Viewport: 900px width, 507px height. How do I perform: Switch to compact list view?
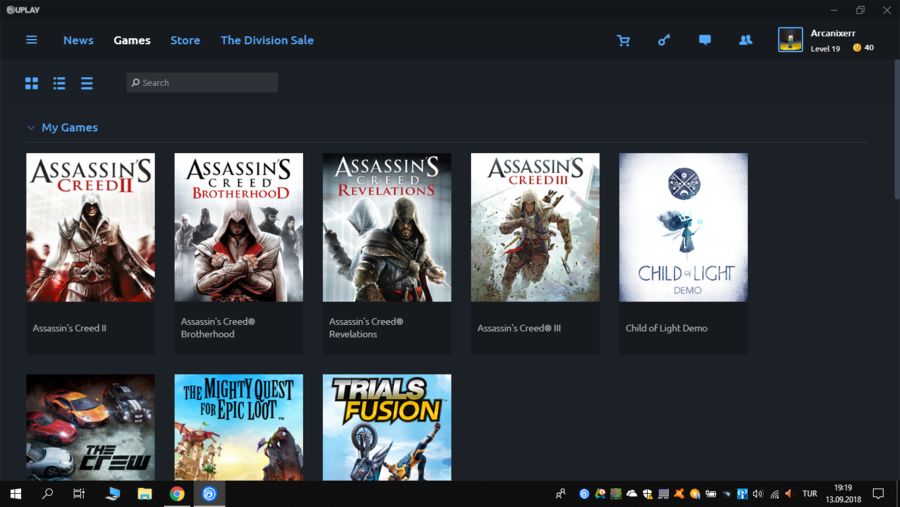pos(87,83)
